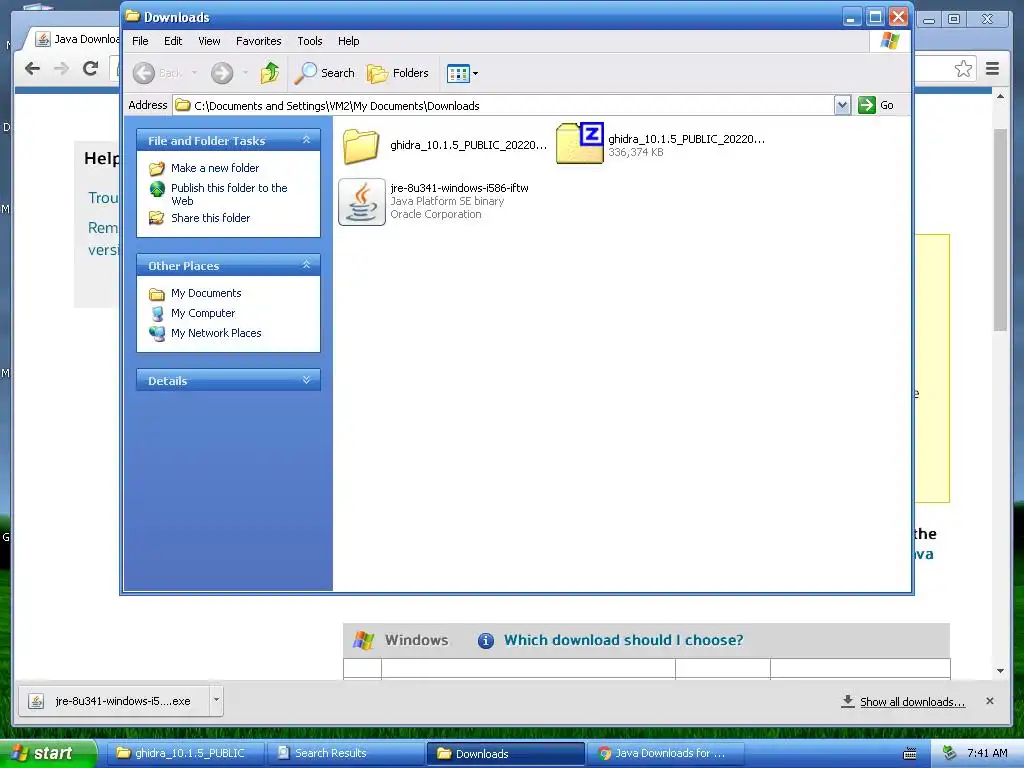Collapse the Other Places panel

pyautogui.click(x=306, y=264)
